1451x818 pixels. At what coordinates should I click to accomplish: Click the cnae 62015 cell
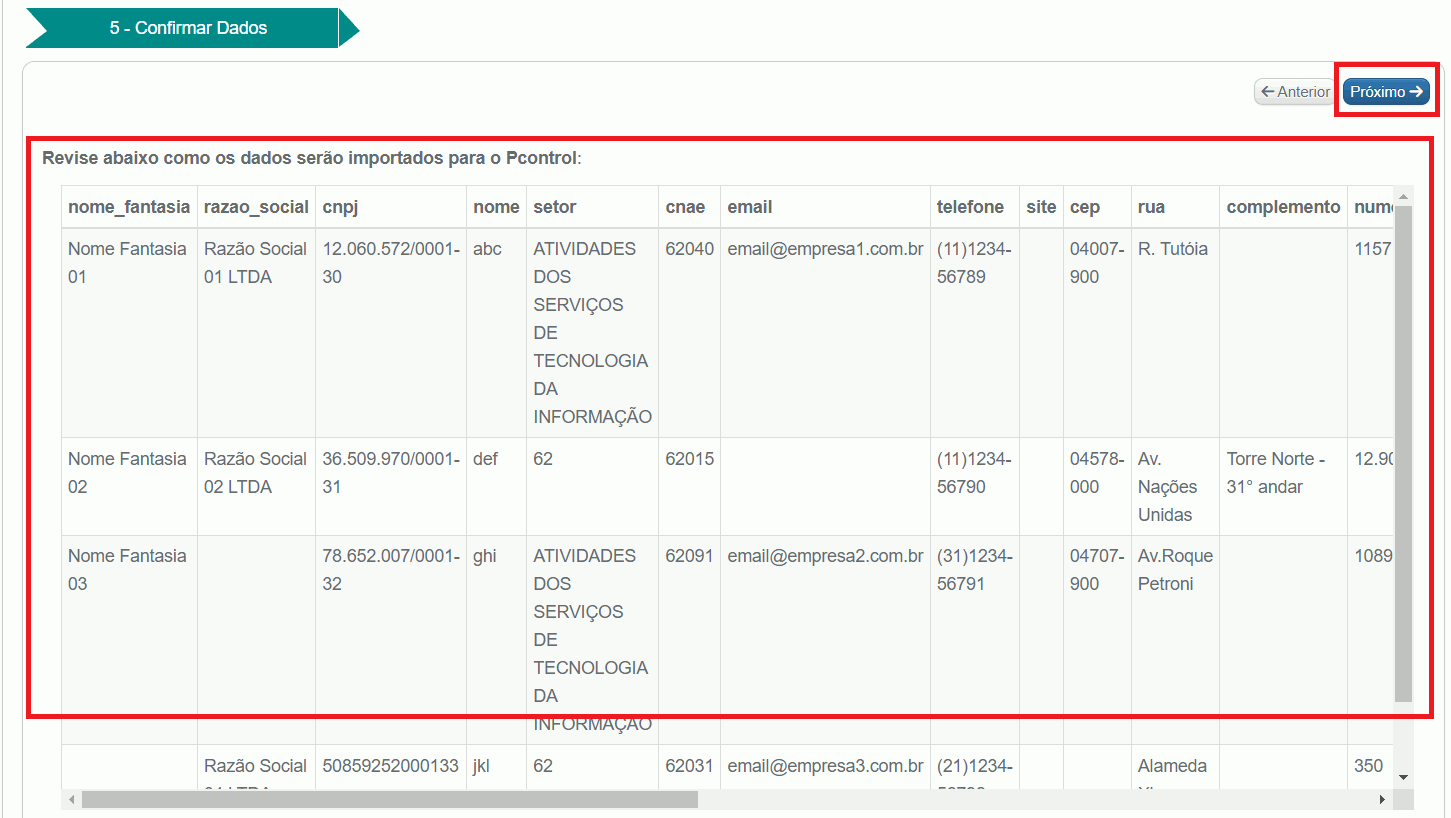coord(689,486)
